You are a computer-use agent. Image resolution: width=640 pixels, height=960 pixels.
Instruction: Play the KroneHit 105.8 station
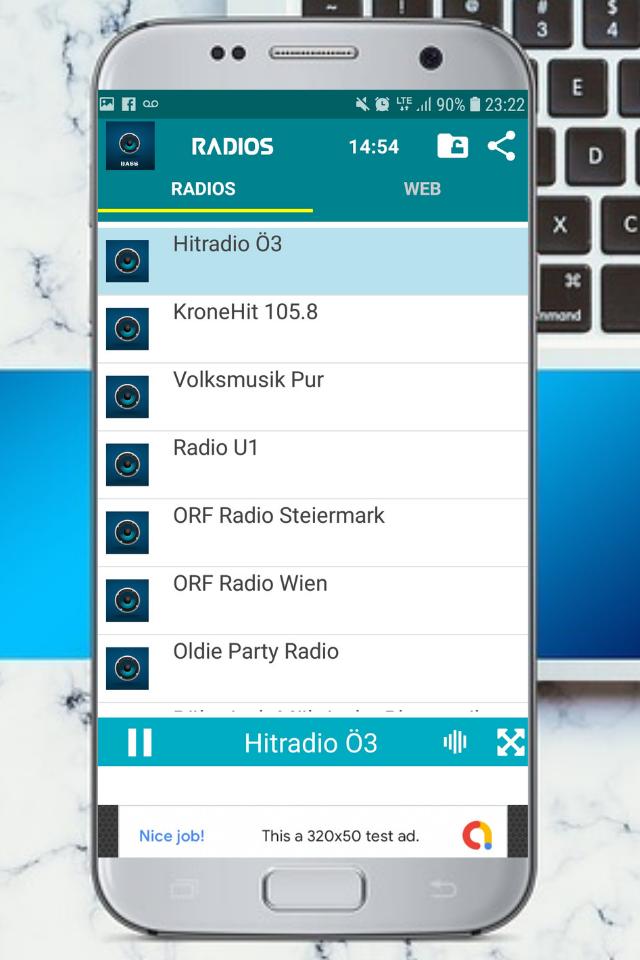click(x=313, y=329)
